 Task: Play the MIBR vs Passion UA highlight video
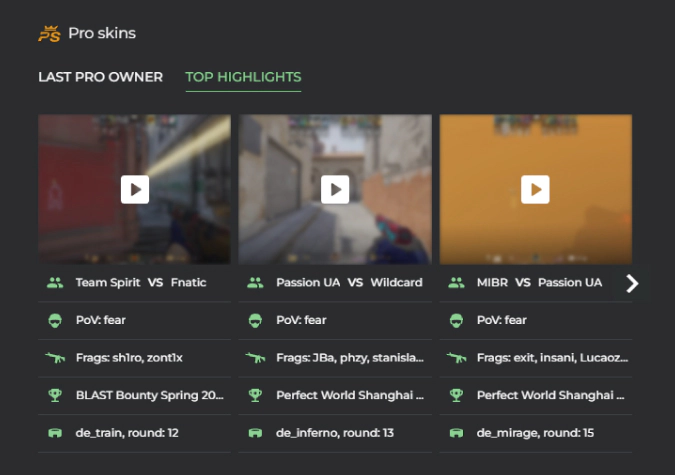tap(535, 189)
